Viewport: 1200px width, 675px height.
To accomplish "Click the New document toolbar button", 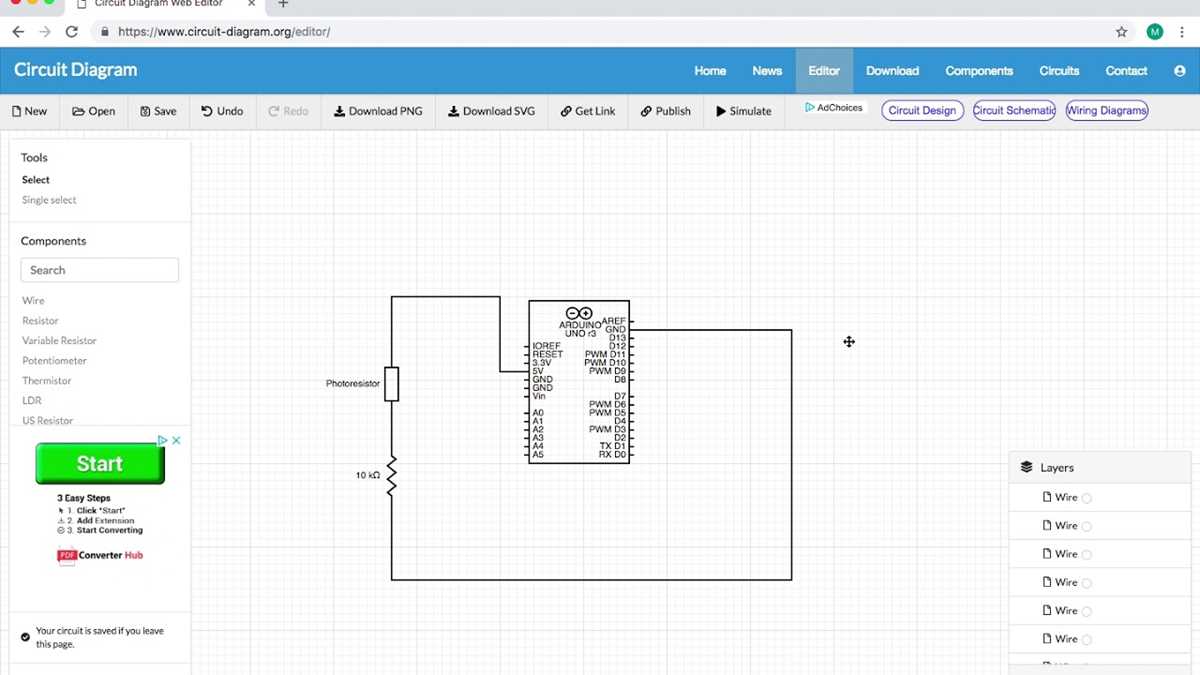I will tap(29, 111).
